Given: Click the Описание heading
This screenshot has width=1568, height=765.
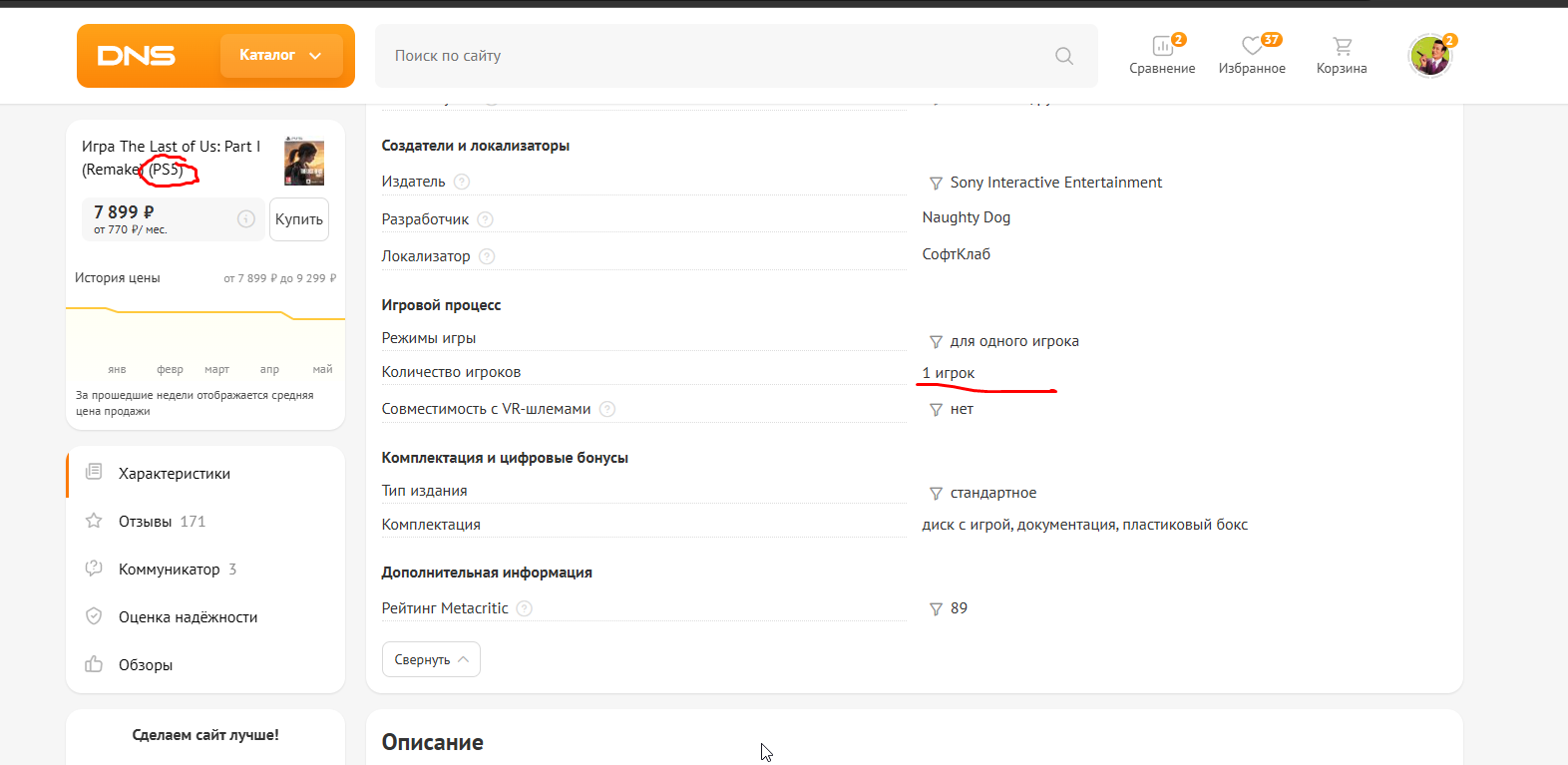Looking at the screenshot, I should [x=433, y=742].
